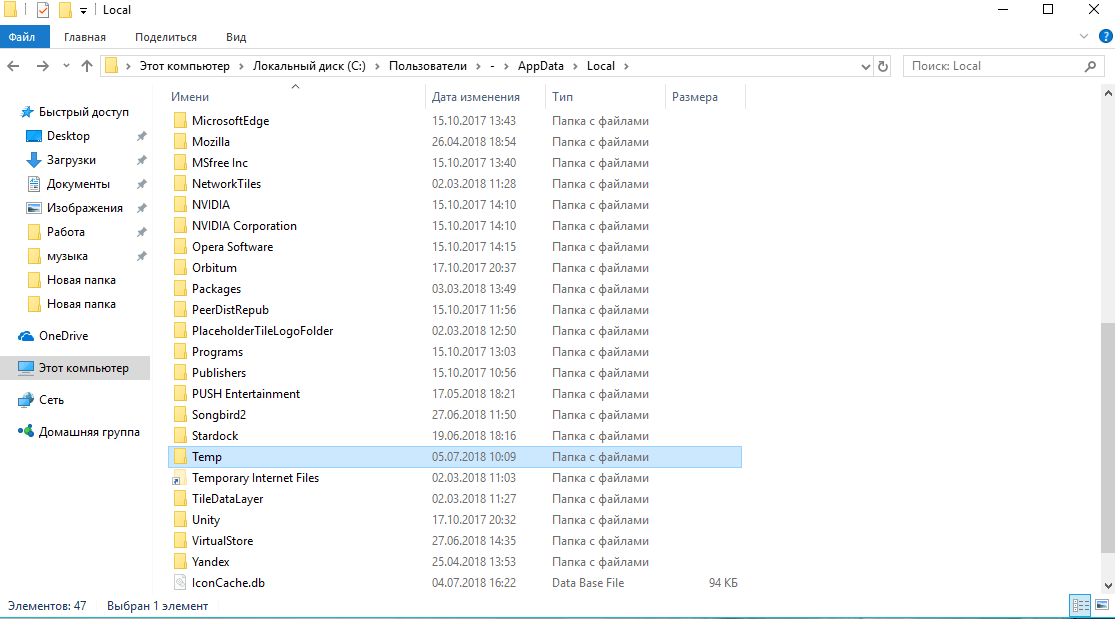Expand the chevron after Локальный диск (C:)

(x=378, y=66)
